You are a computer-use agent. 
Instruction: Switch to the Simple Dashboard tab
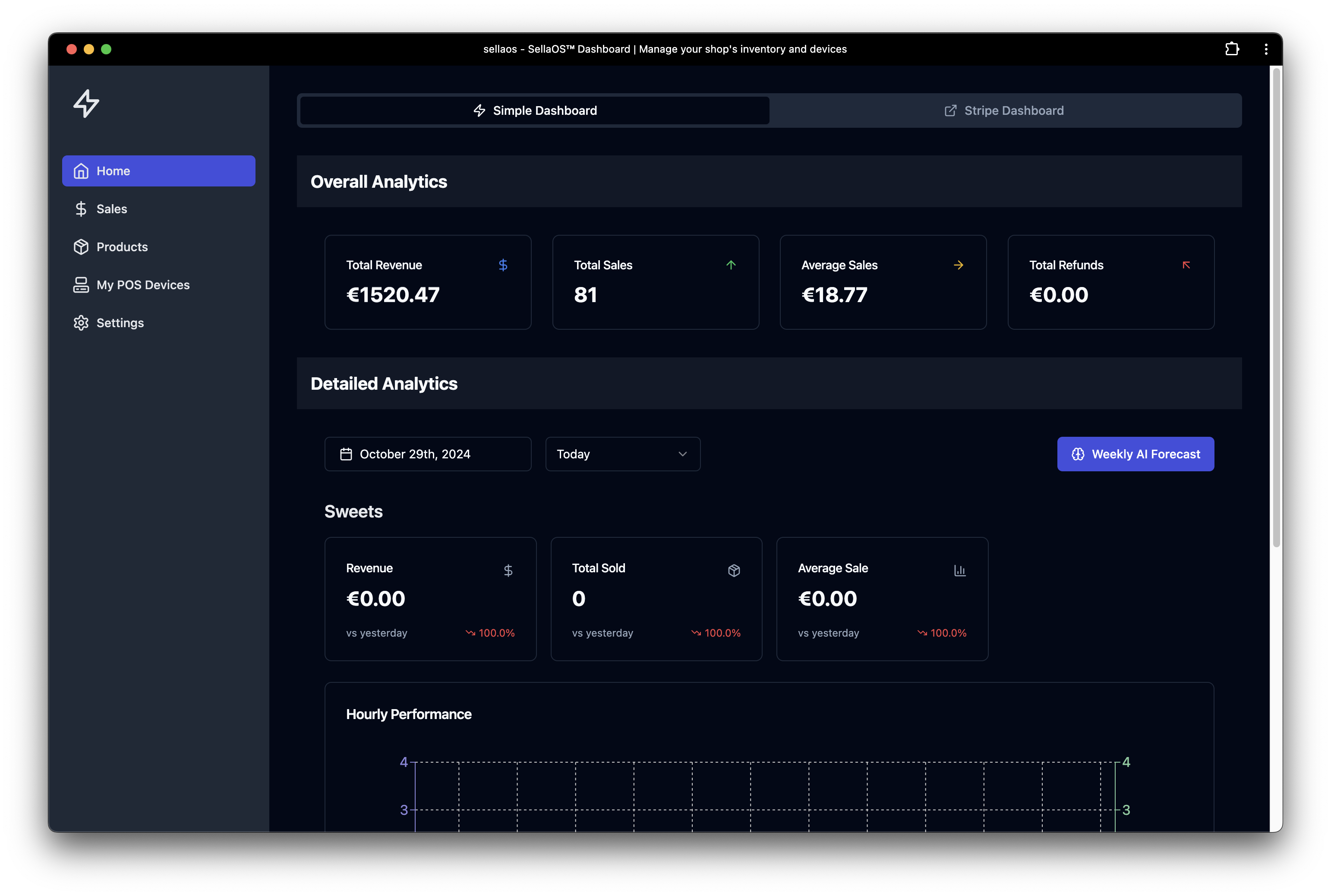click(x=535, y=110)
